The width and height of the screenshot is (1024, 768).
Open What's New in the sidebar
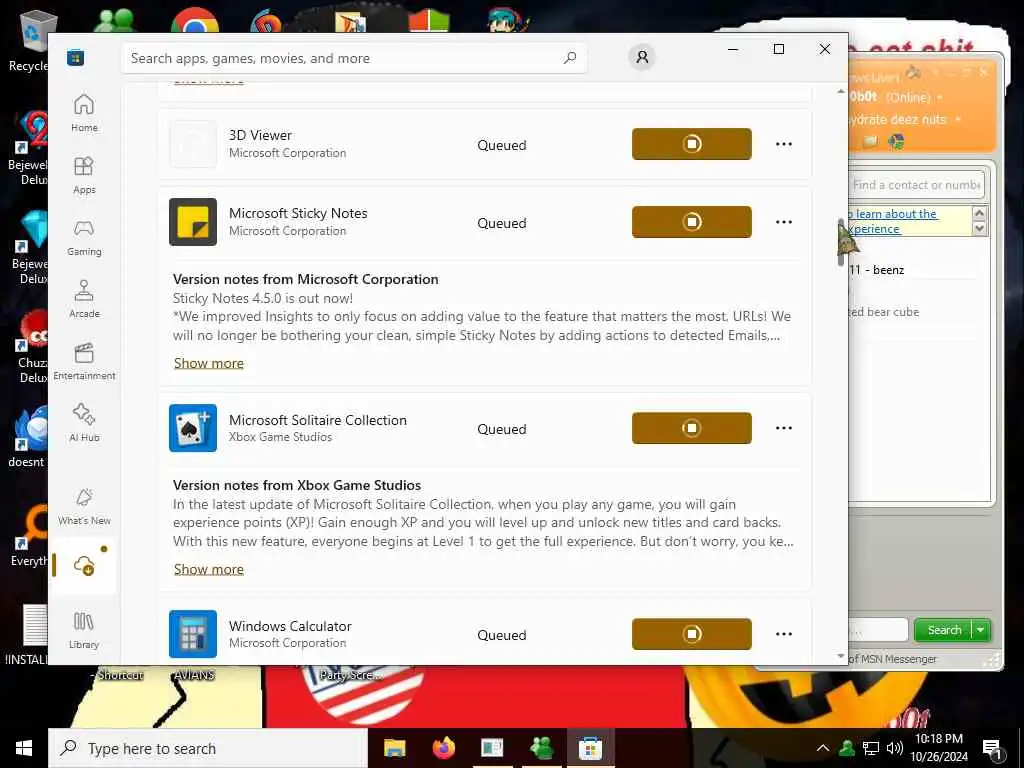[x=84, y=506]
